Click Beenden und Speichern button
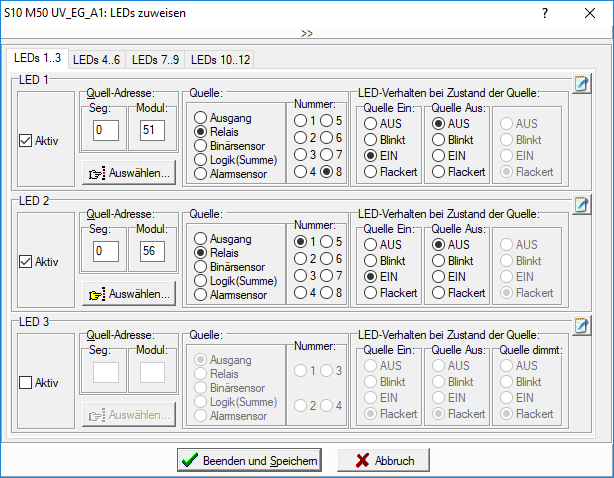Viewport: 614px width, 478px height. (x=249, y=460)
